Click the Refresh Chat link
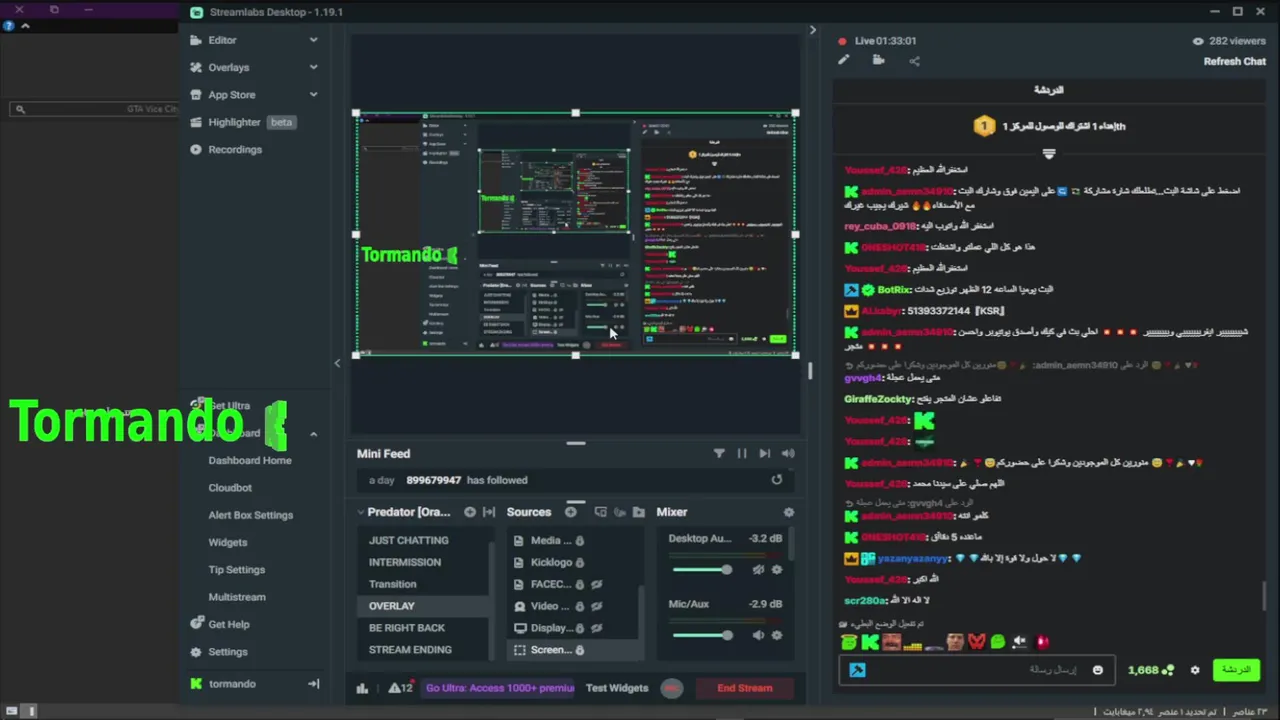The image size is (1280, 720). [1235, 61]
